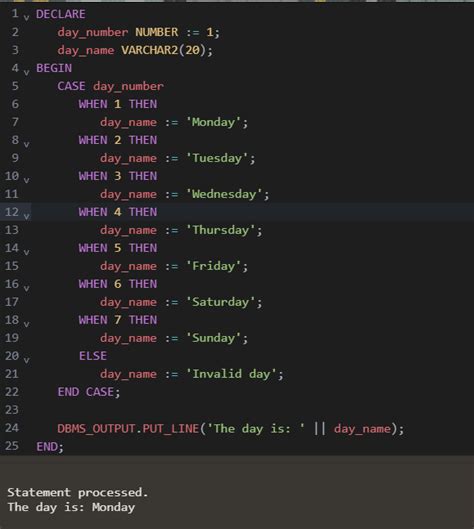Collapse the BEGIN block fold arrow
Viewport: 474px width, 529px height.
(x=26, y=72)
